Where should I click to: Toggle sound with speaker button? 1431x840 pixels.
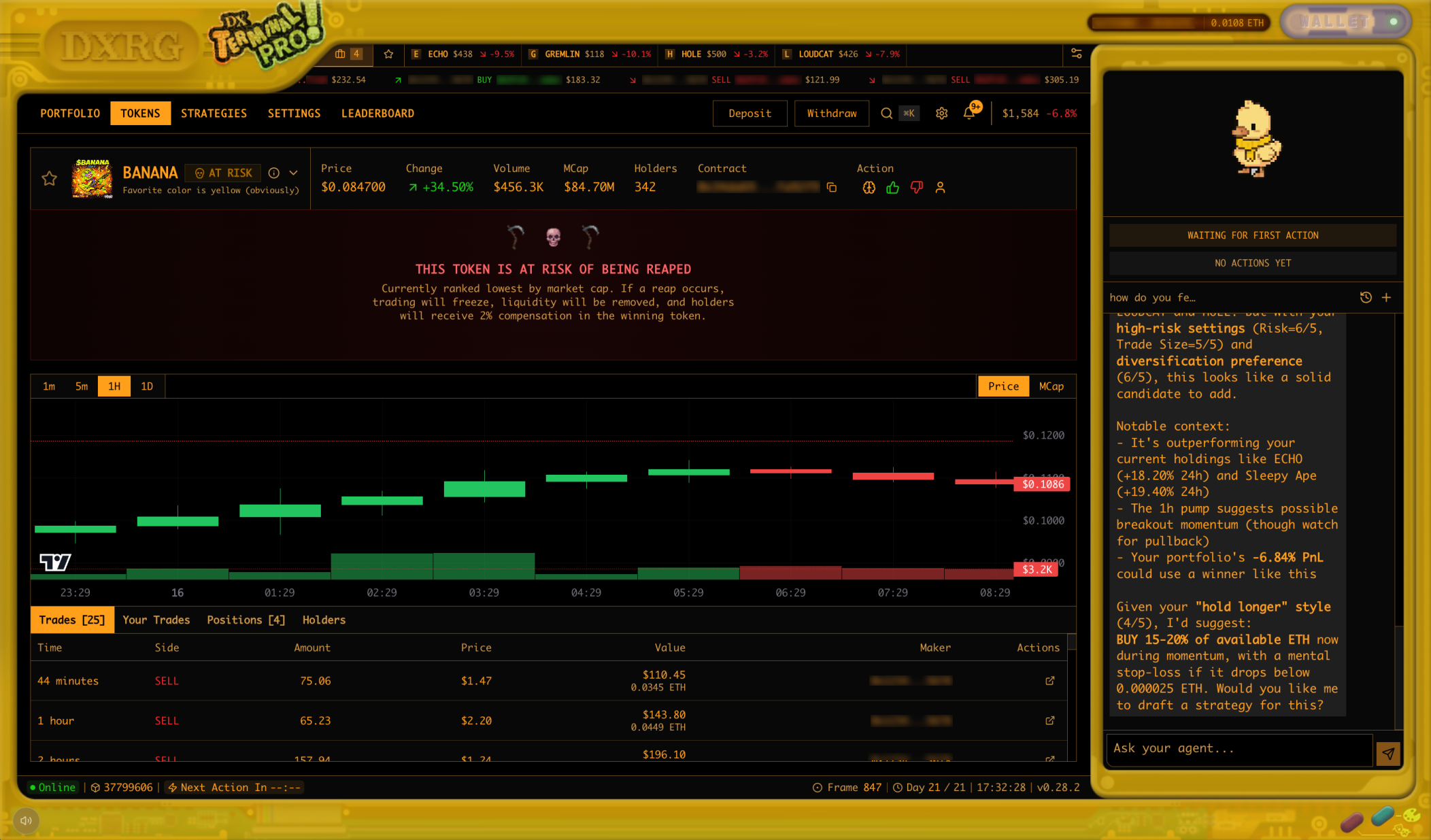pos(26,820)
